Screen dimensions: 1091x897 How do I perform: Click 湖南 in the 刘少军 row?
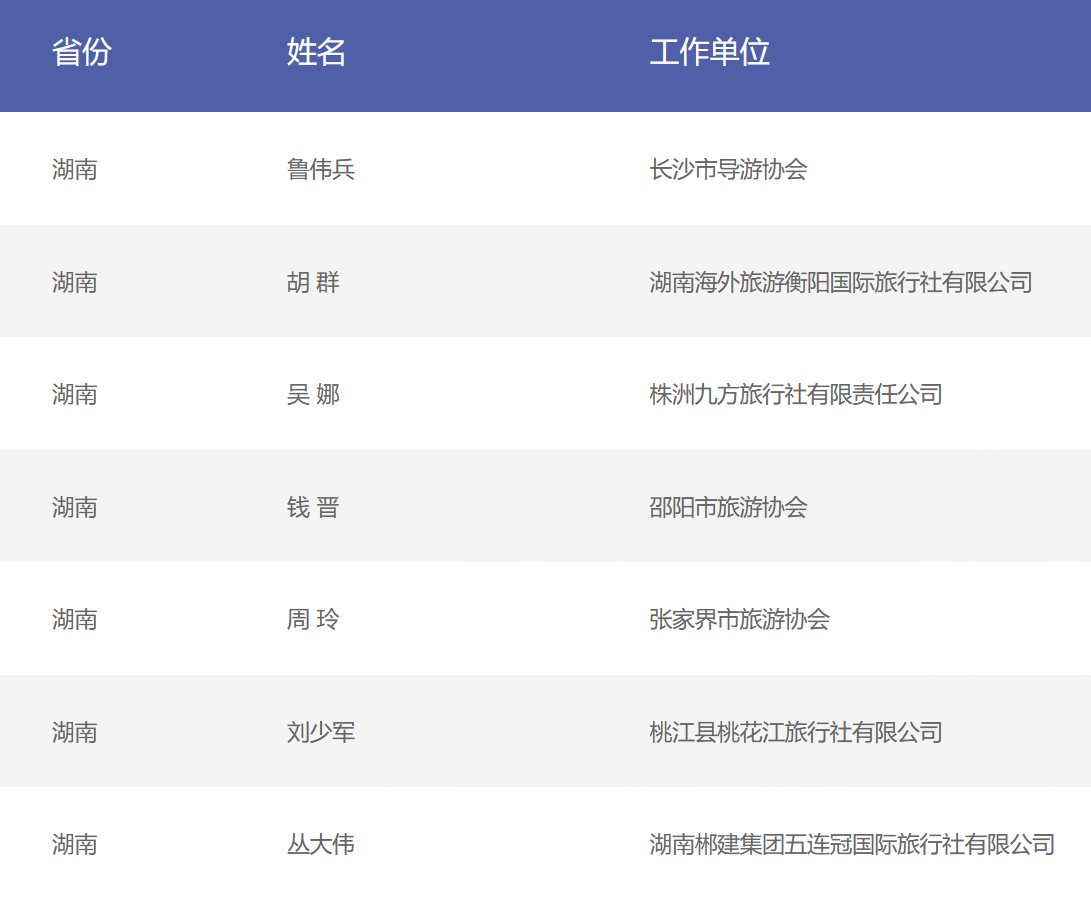pos(75,732)
